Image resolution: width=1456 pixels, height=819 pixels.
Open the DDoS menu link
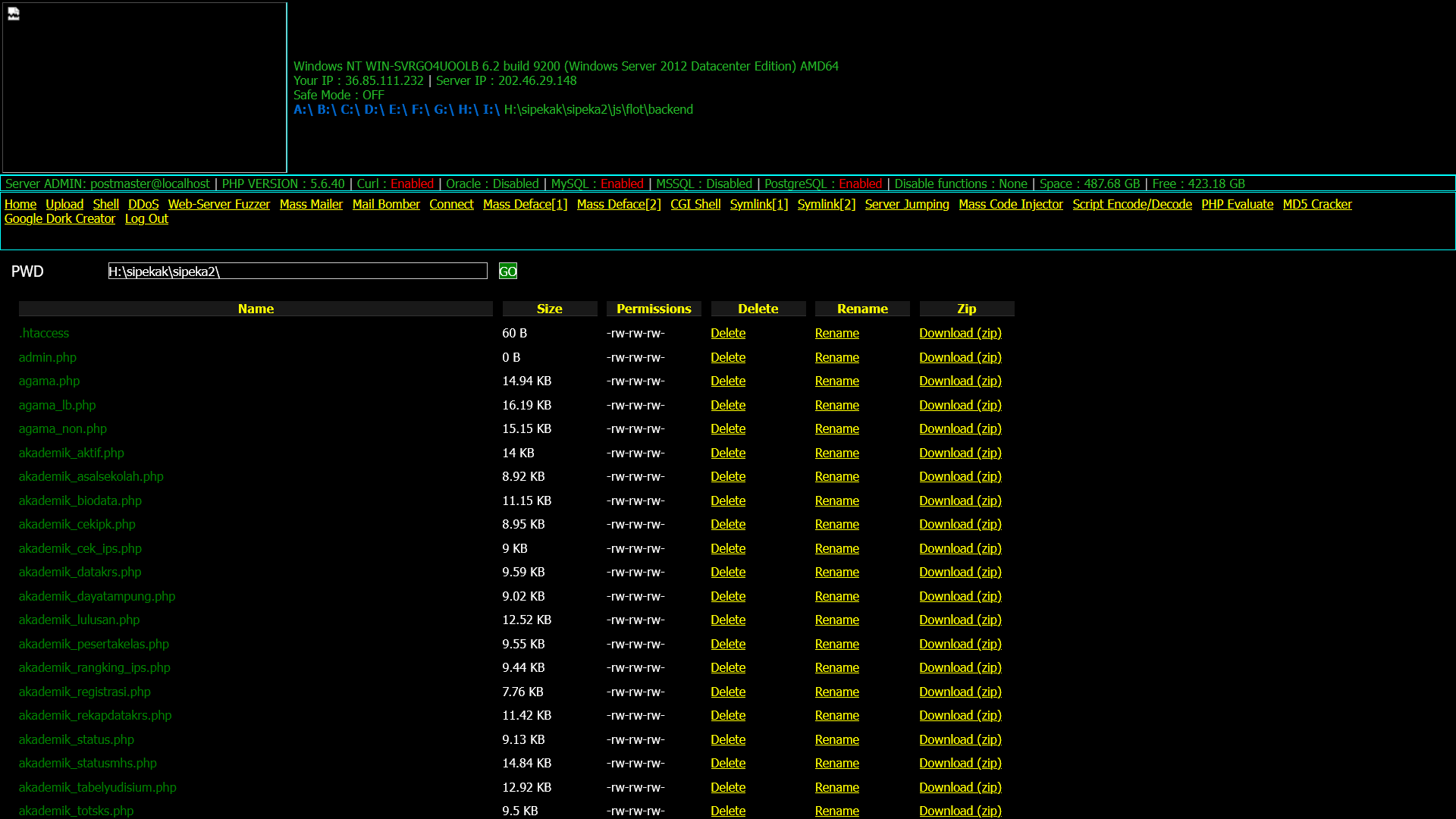tap(143, 204)
